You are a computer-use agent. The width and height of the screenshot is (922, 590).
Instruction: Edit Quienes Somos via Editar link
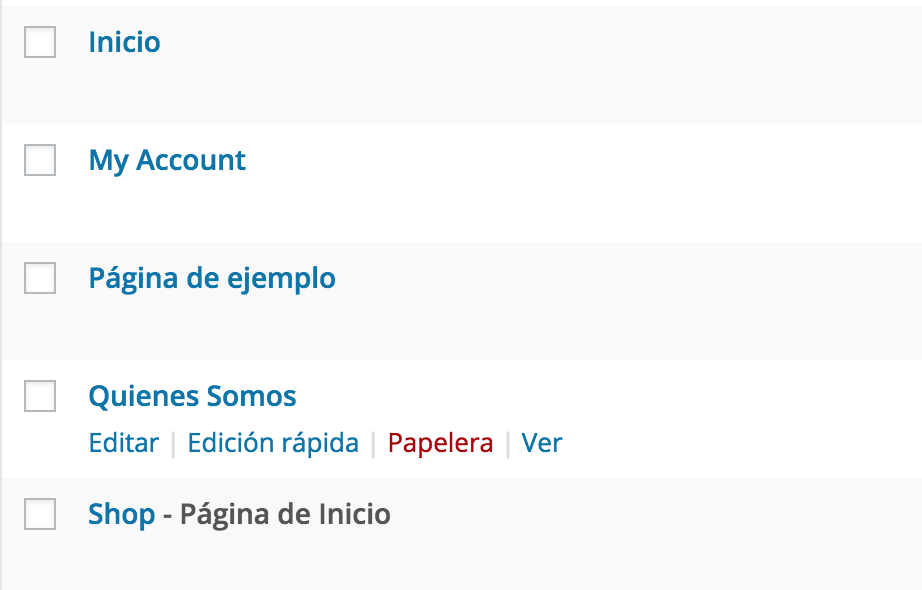click(123, 442)
